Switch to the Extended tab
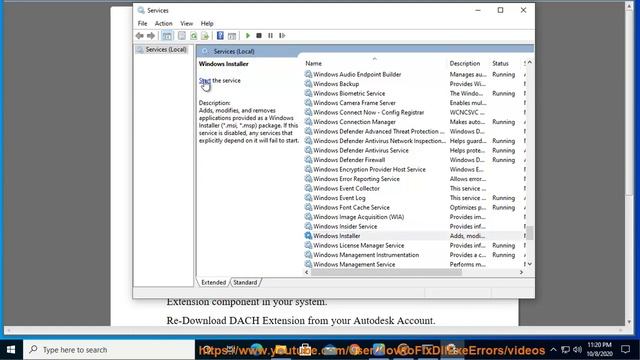 tap(213, 282)
